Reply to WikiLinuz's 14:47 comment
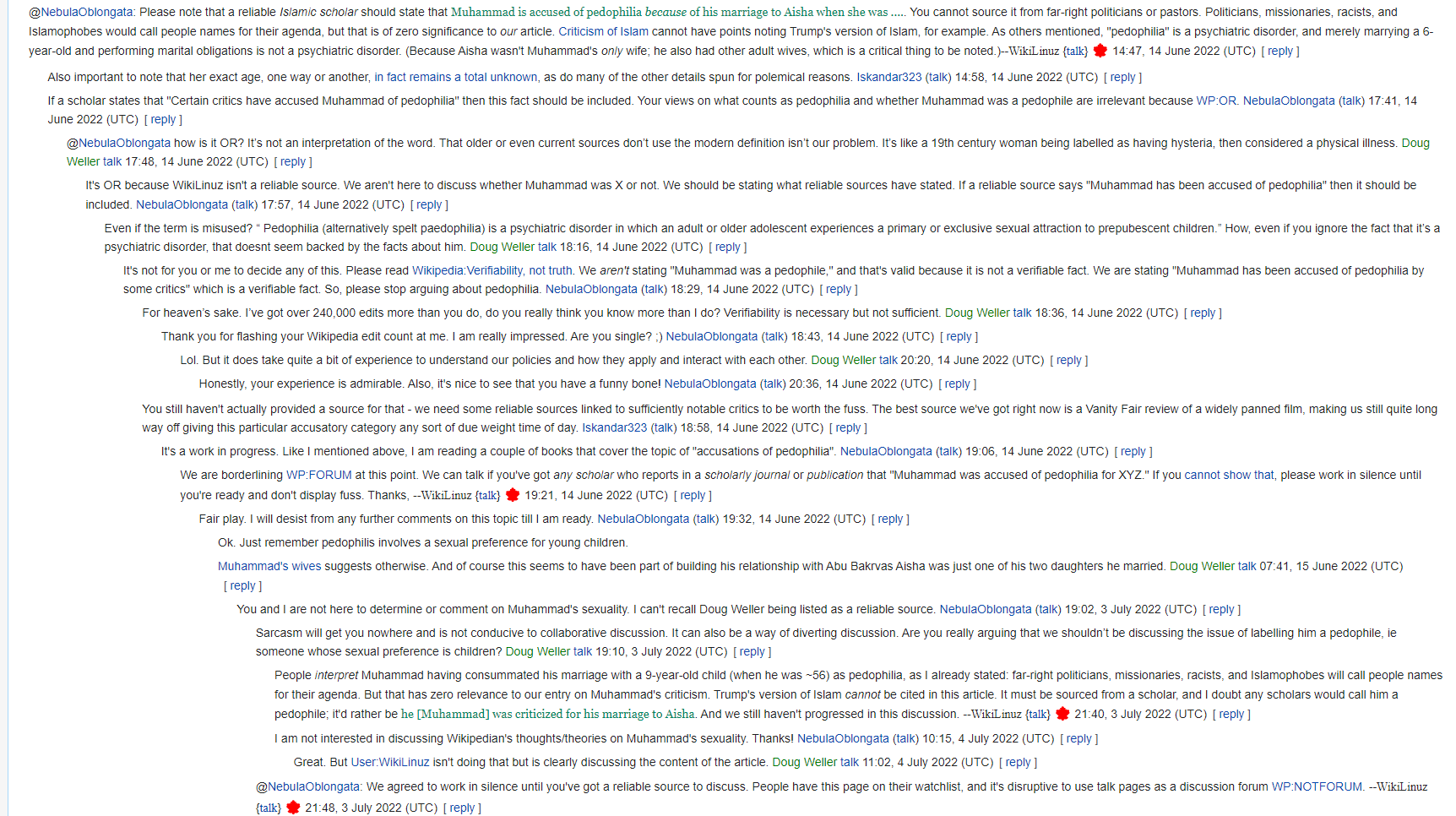 1280,51
